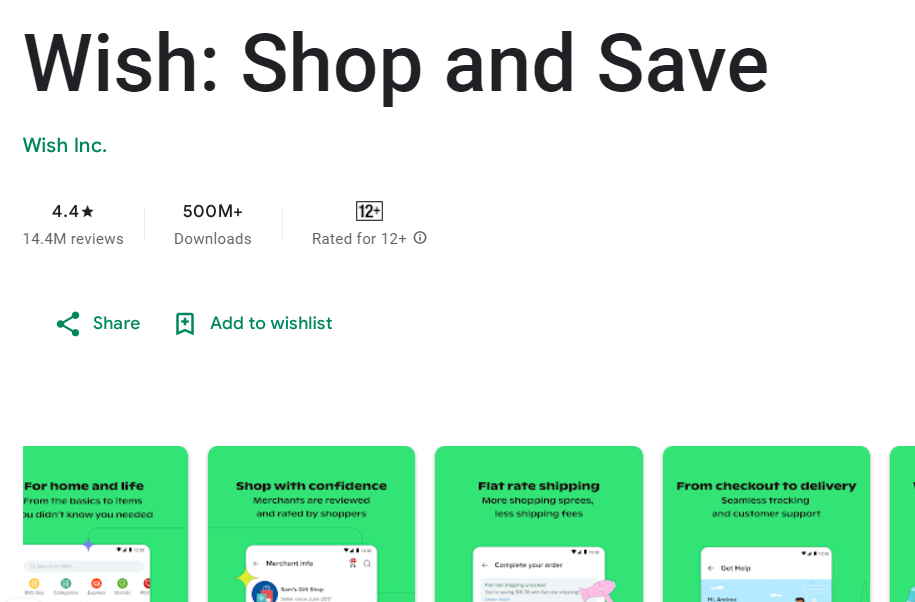The width and height of the screenshot is (915, 602).
Task: Click cart icon in Merchant info screenshot
Action: pyautogui.click(x=352, y=563)
